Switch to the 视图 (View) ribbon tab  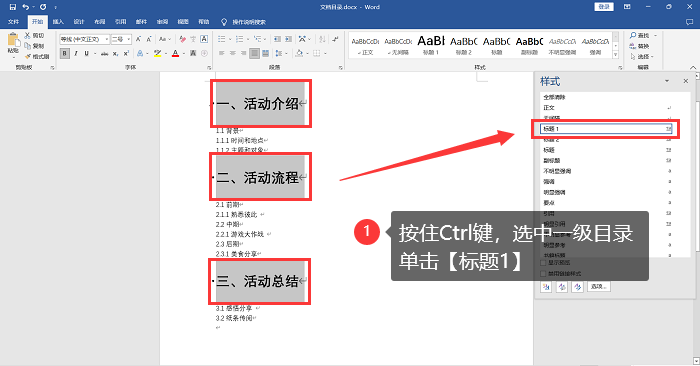tap(183, 21)
